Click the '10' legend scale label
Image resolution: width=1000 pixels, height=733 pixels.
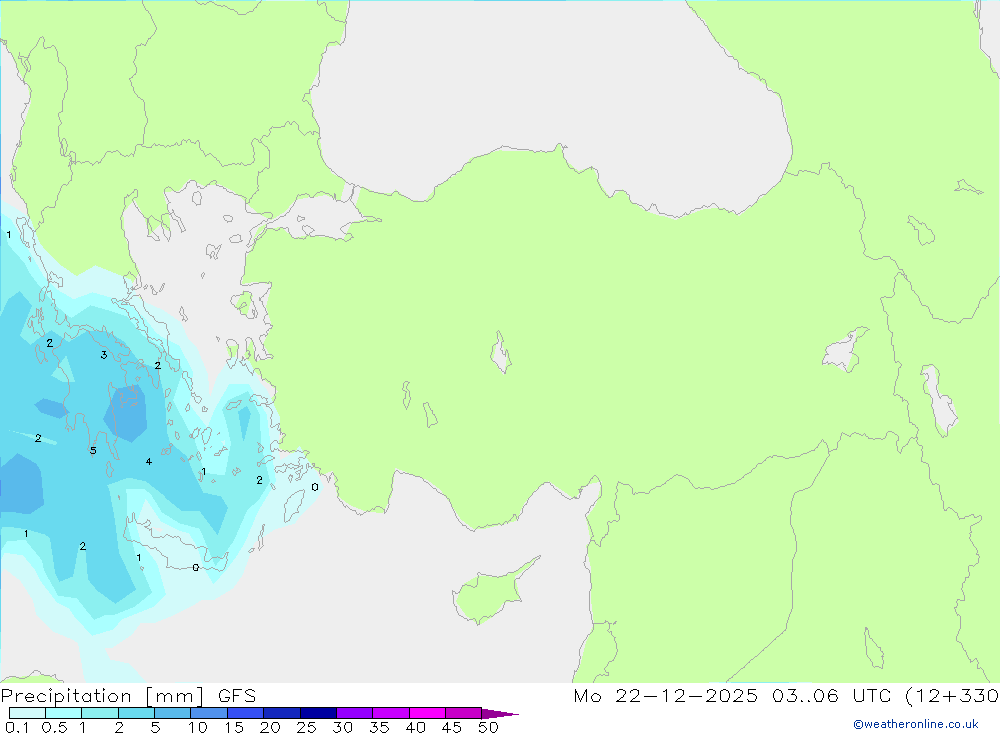[x=198, y=727]
